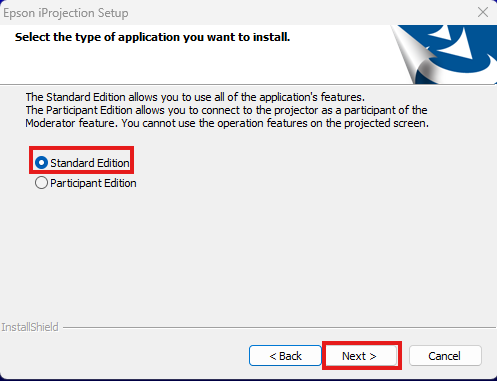The image size is (497, 381).
Task: Close the Epson iProjection Setup window
Action: click(483, 12)
